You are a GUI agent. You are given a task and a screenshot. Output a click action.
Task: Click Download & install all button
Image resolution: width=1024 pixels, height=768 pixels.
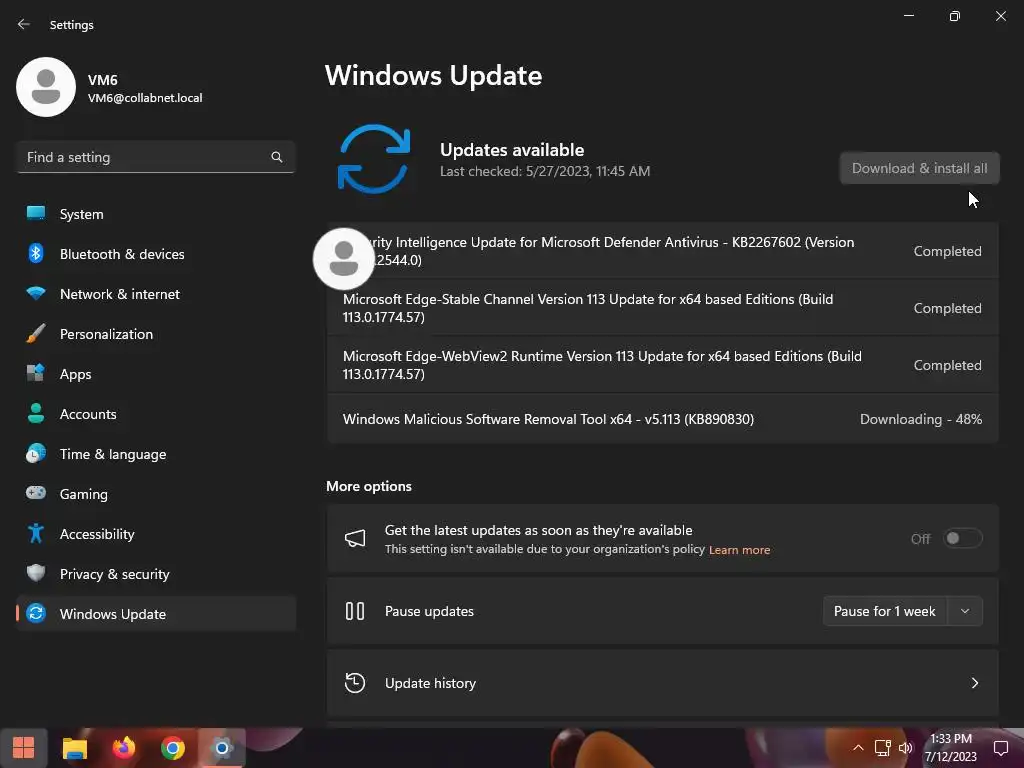tap(920, 168)
